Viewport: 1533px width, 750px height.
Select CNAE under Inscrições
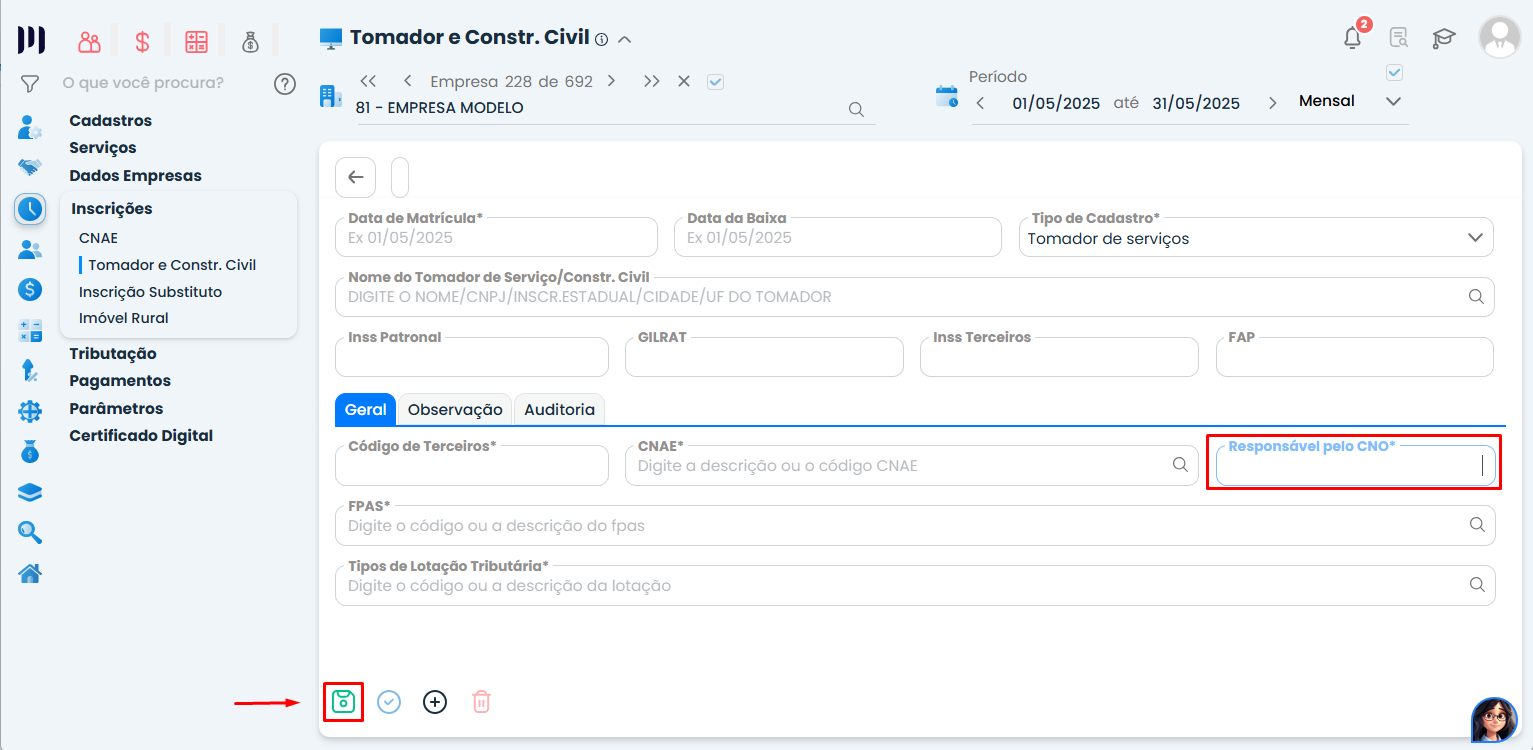point(98,239)
